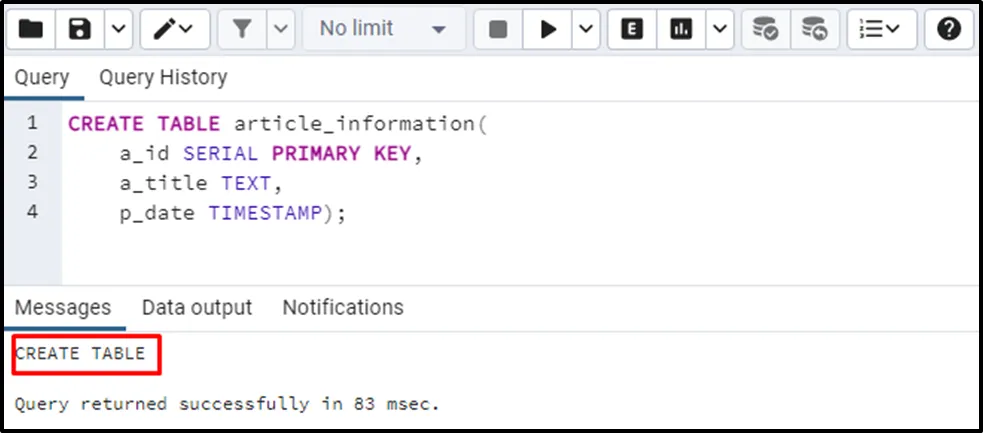Image resolution: width=983 pixels, height=433 pixels.
Task: Run the query with Execute button
Action: coord(548,29)
